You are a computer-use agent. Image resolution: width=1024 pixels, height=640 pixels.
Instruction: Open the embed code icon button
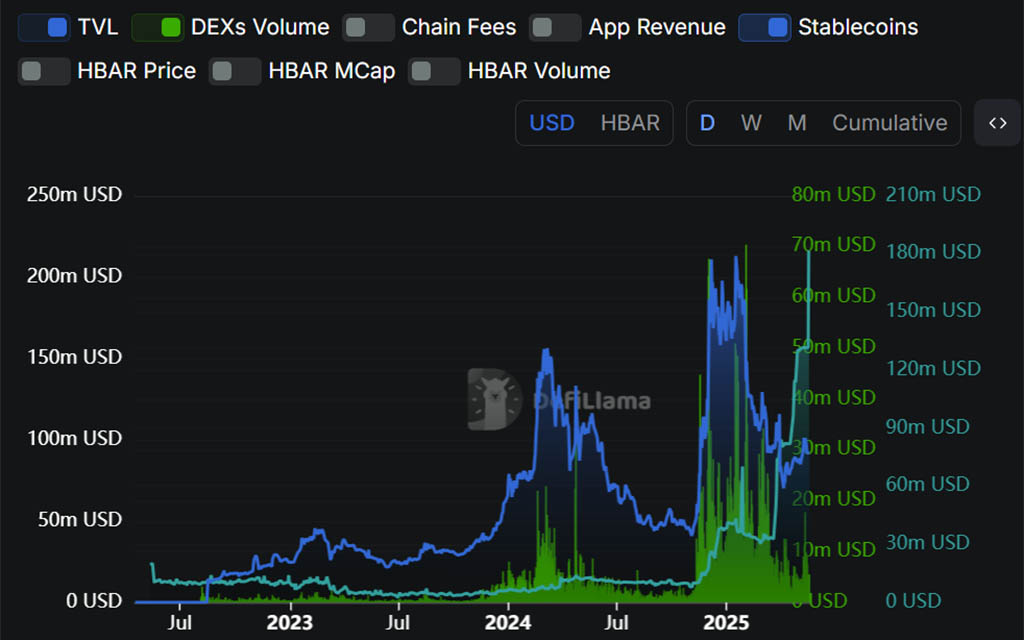click(x=997, y=123)
